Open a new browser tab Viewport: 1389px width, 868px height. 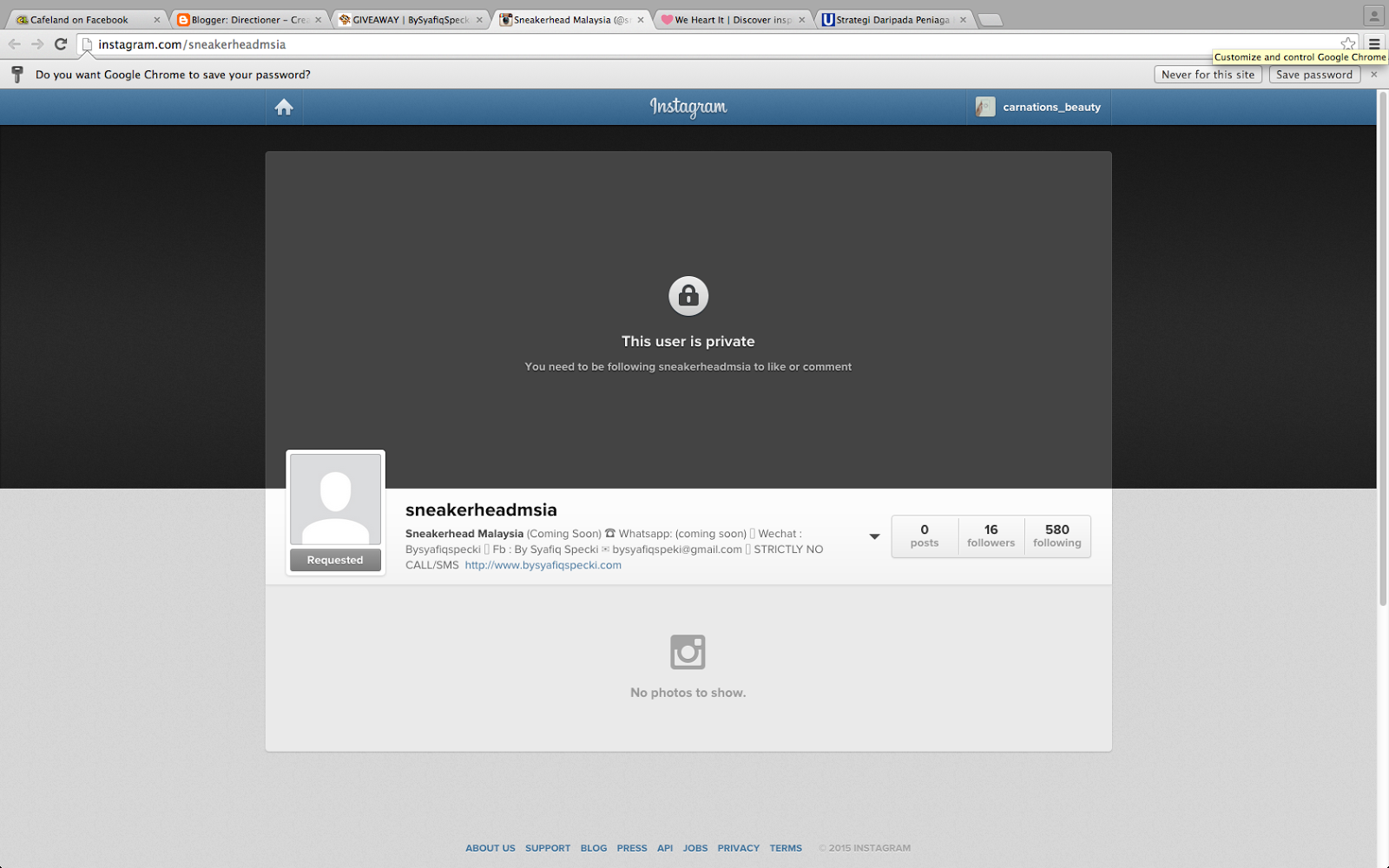click(x=991, y=20)
